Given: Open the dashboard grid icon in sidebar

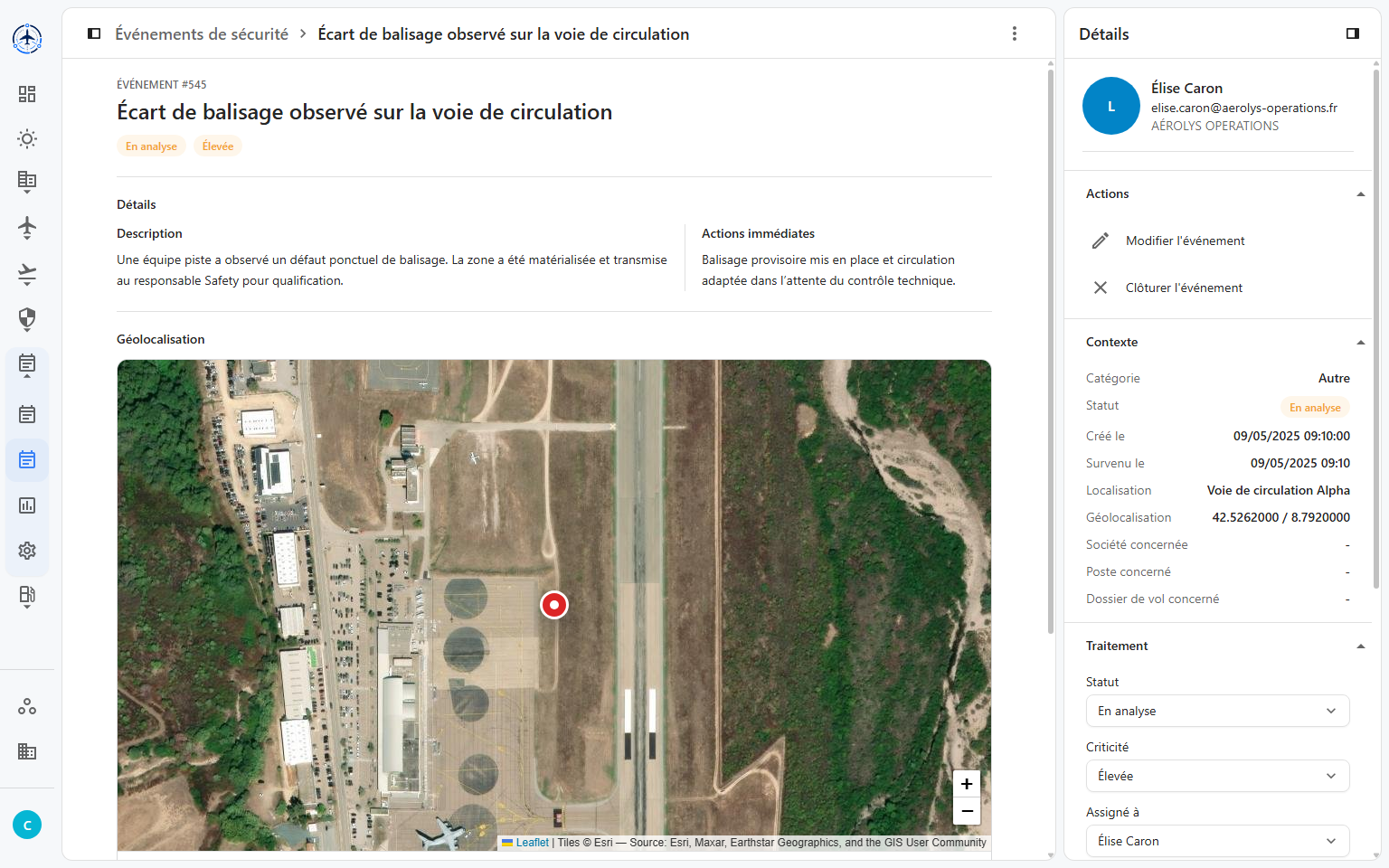Looking at the screenshot, I should [27, 94].
